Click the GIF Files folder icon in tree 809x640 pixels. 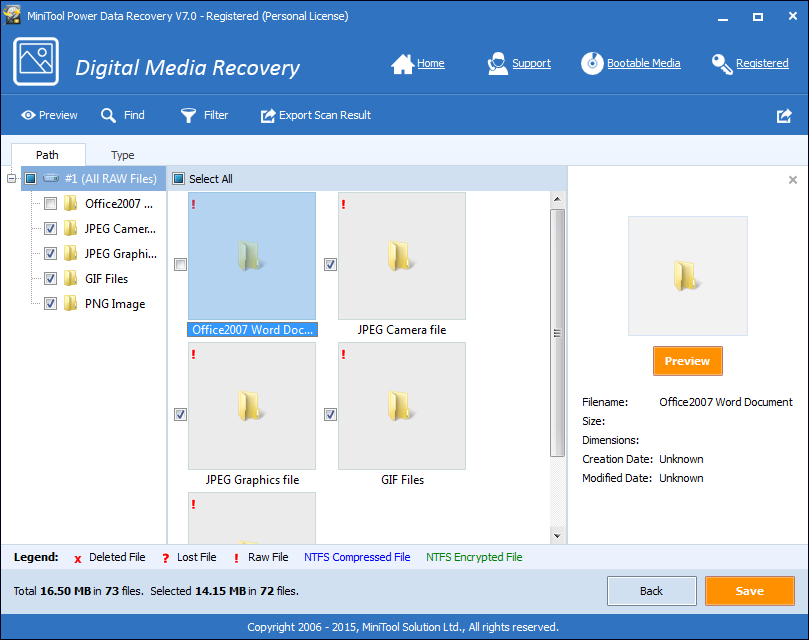pos(70,278)
